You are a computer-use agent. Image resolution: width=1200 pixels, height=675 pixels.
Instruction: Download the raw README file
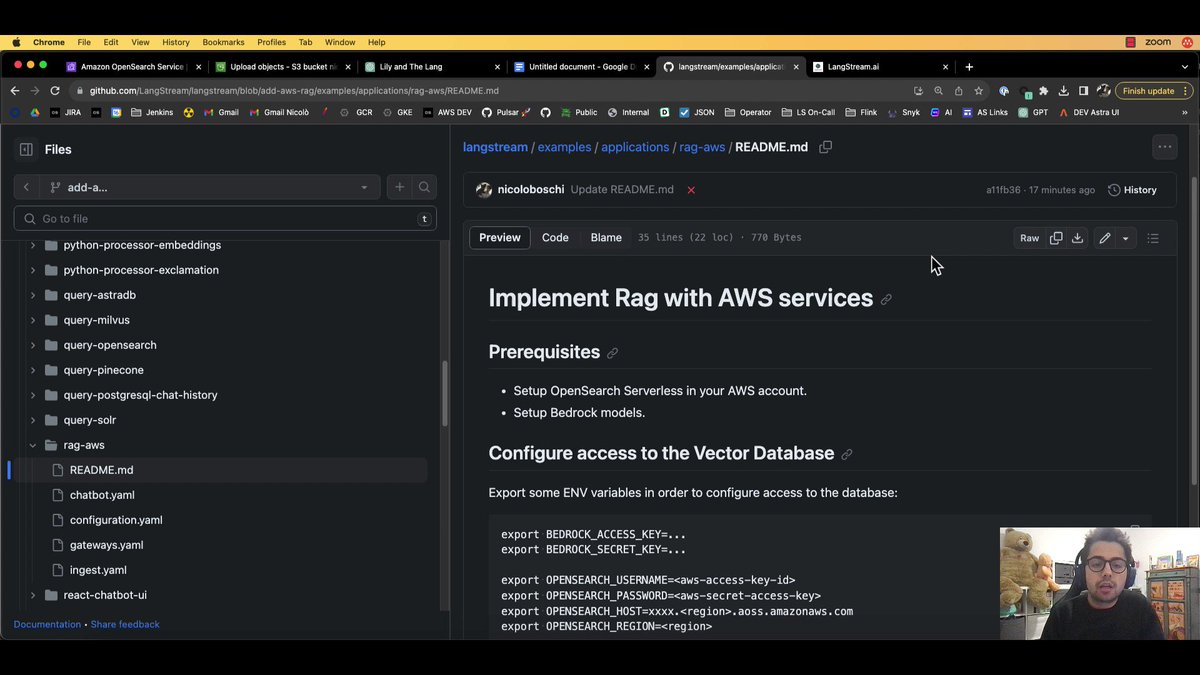point(1077,238)
